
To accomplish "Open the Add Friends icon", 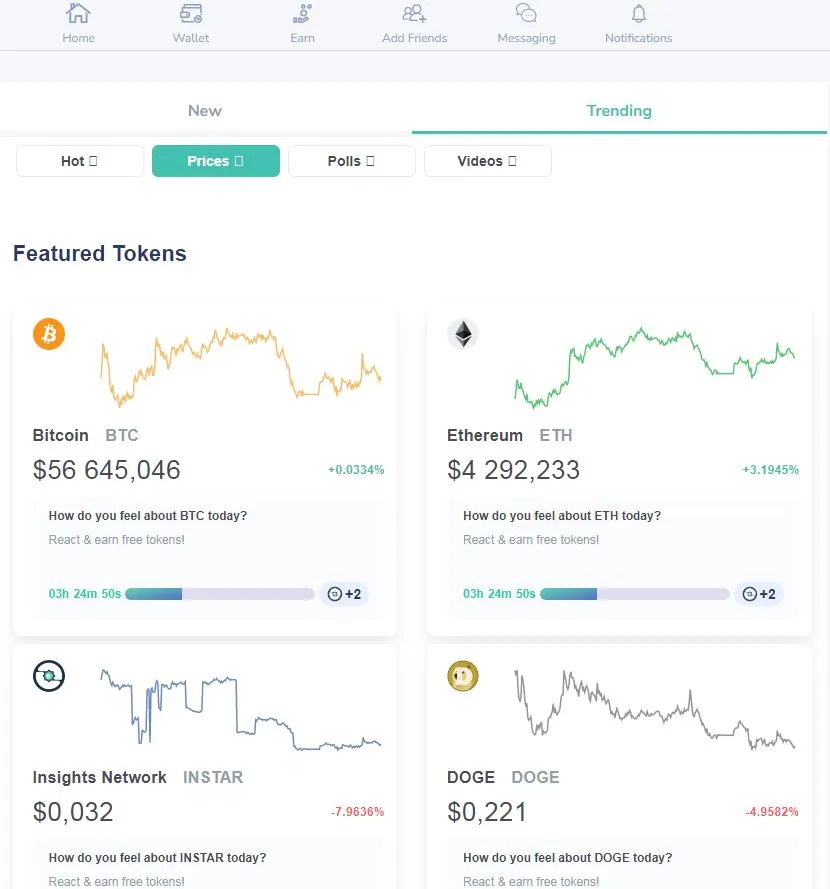I will [414, 13].
